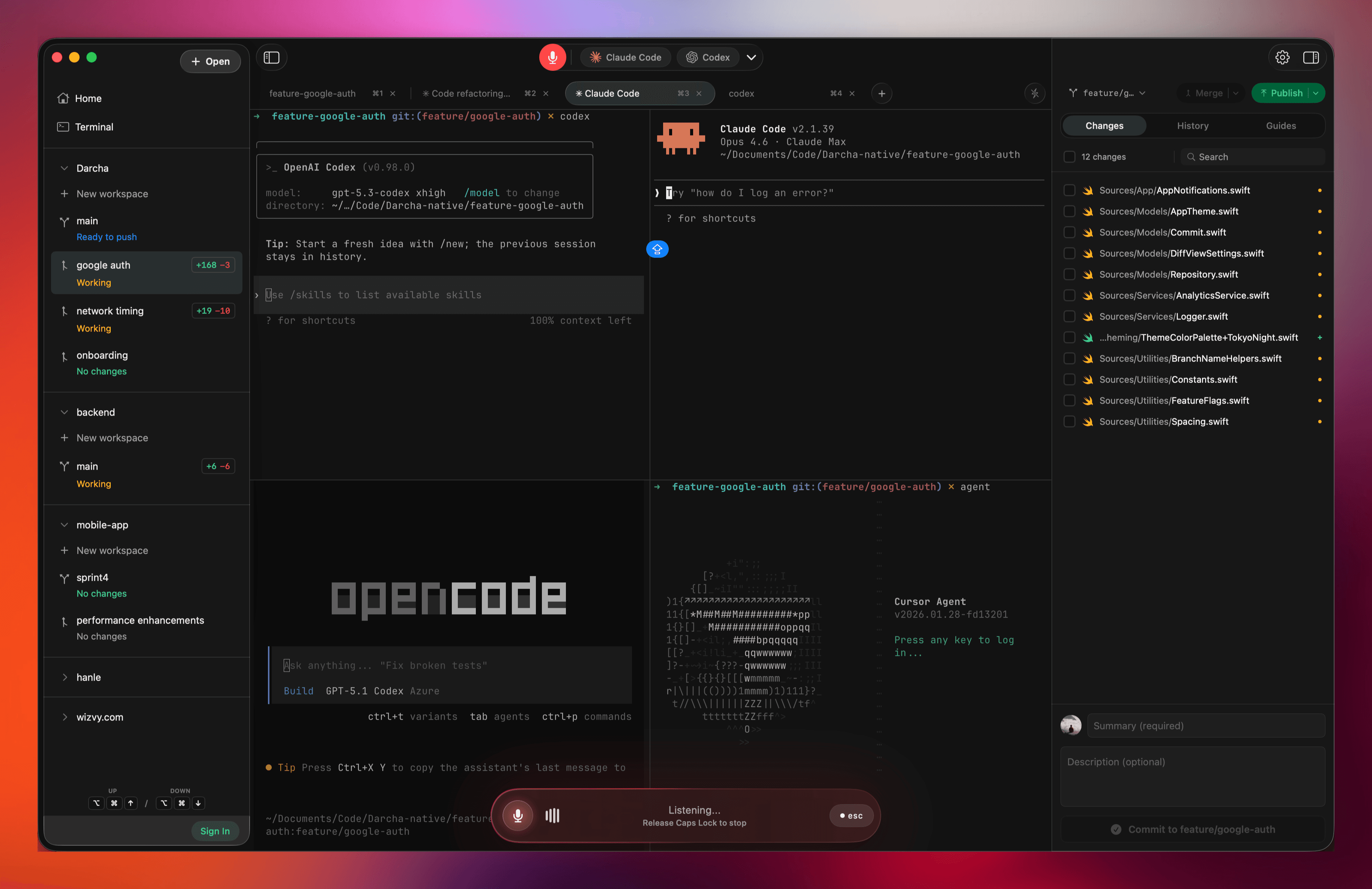1372x889 pixels.
Task: Check the Sources/Models/AppTheme.swift checkbox
Action: click(1070, 211)
